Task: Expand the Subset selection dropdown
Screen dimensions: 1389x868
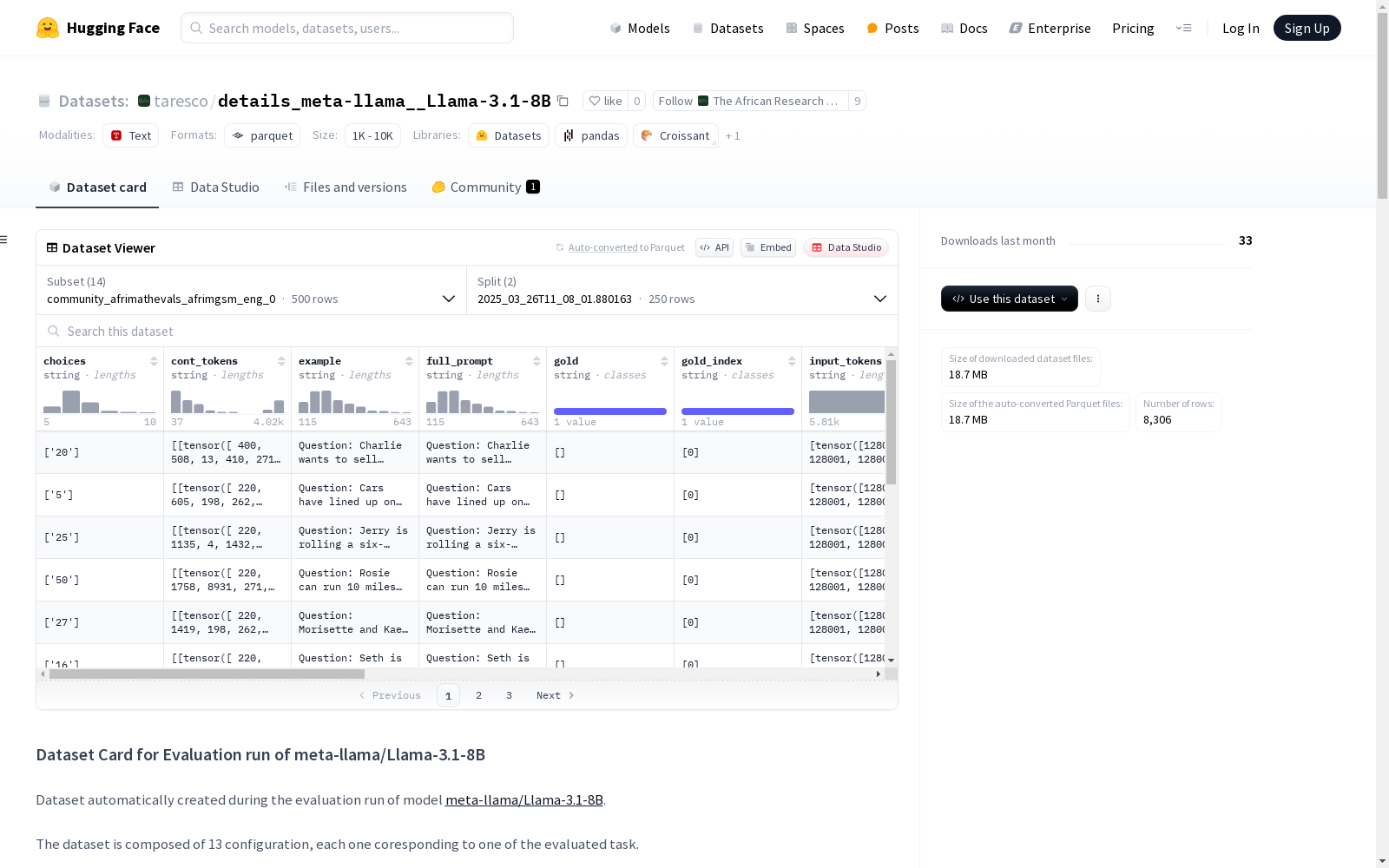Action: [252, 290]
